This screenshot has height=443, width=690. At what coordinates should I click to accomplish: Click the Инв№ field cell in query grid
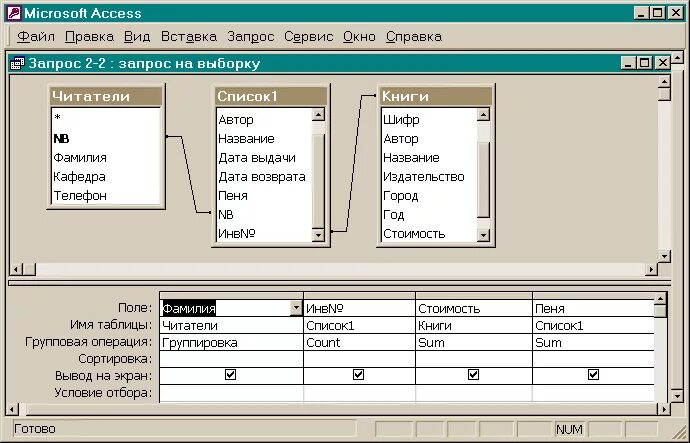point(359,308)
